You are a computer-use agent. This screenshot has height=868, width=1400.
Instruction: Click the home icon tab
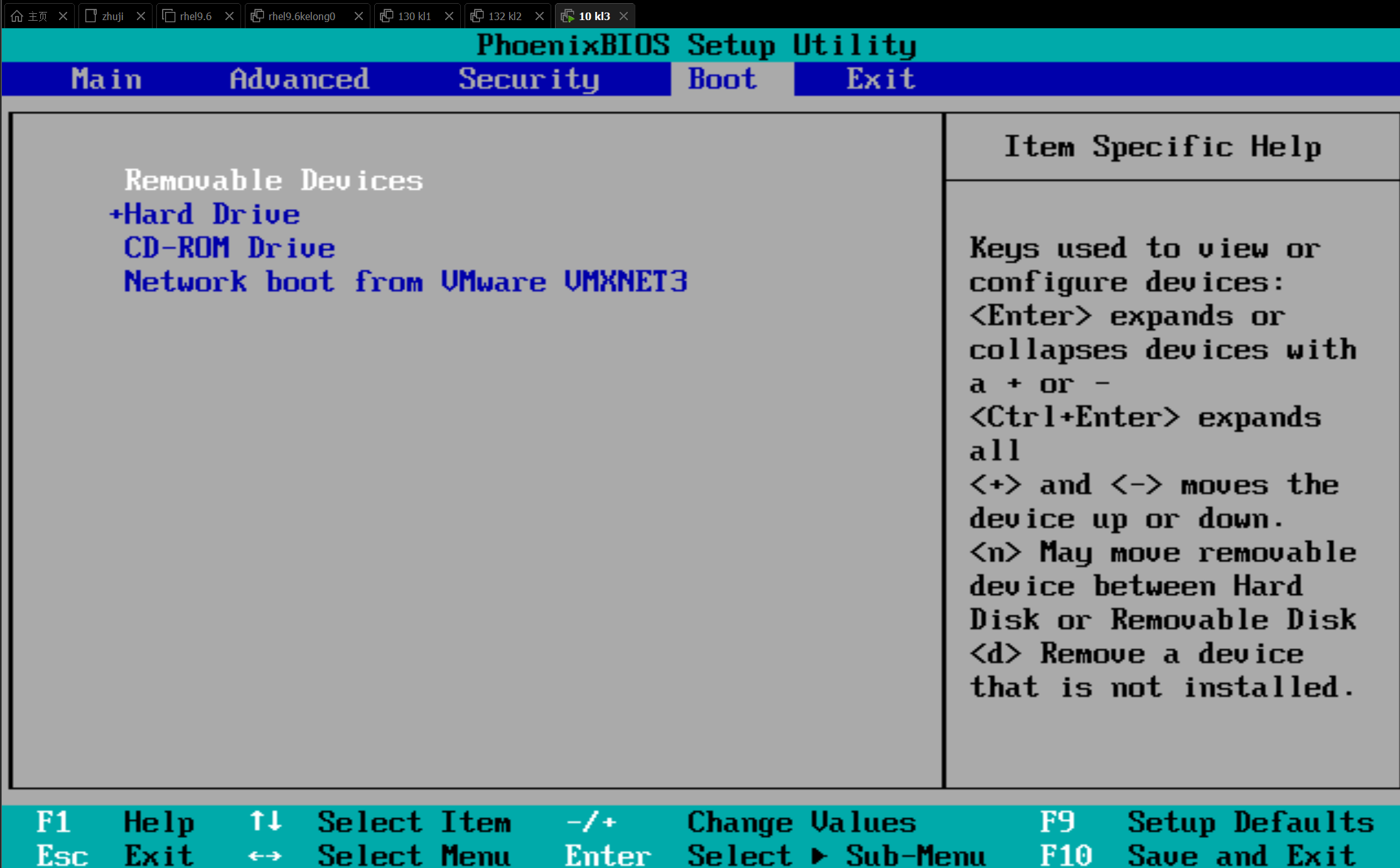tap(18, 16)
